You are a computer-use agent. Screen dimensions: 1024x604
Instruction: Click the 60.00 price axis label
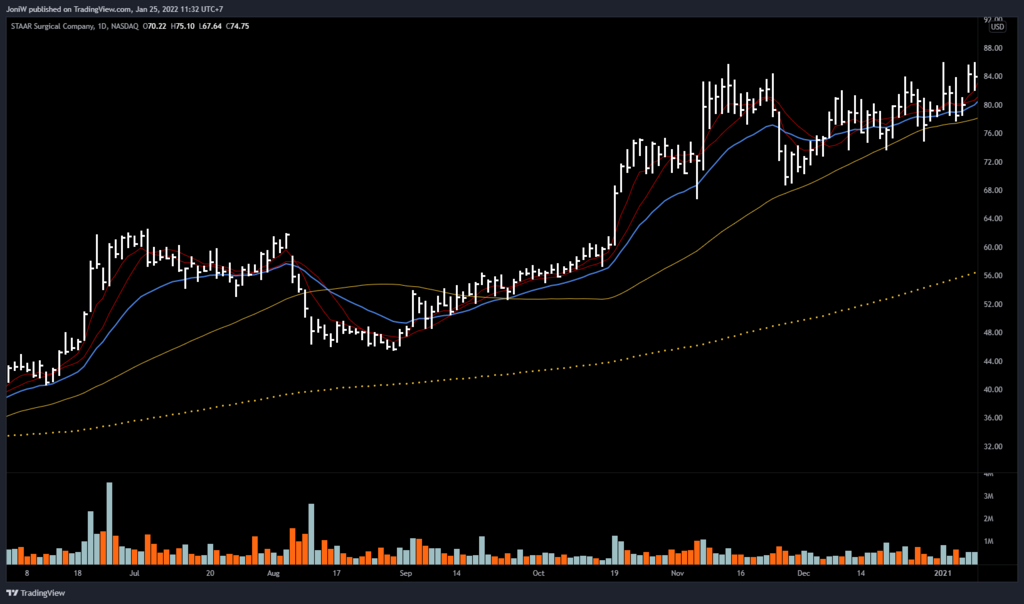[x=993, y=247]
